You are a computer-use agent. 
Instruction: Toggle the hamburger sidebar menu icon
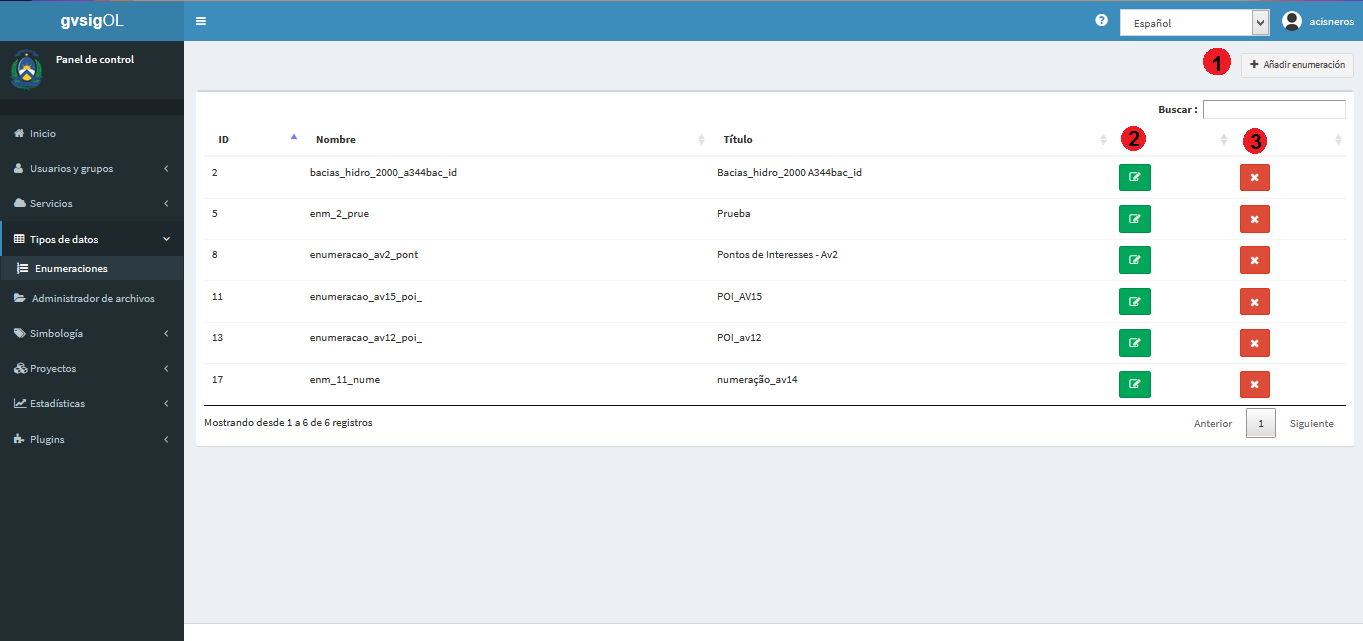pyautogui.click(x=201, y=21)
